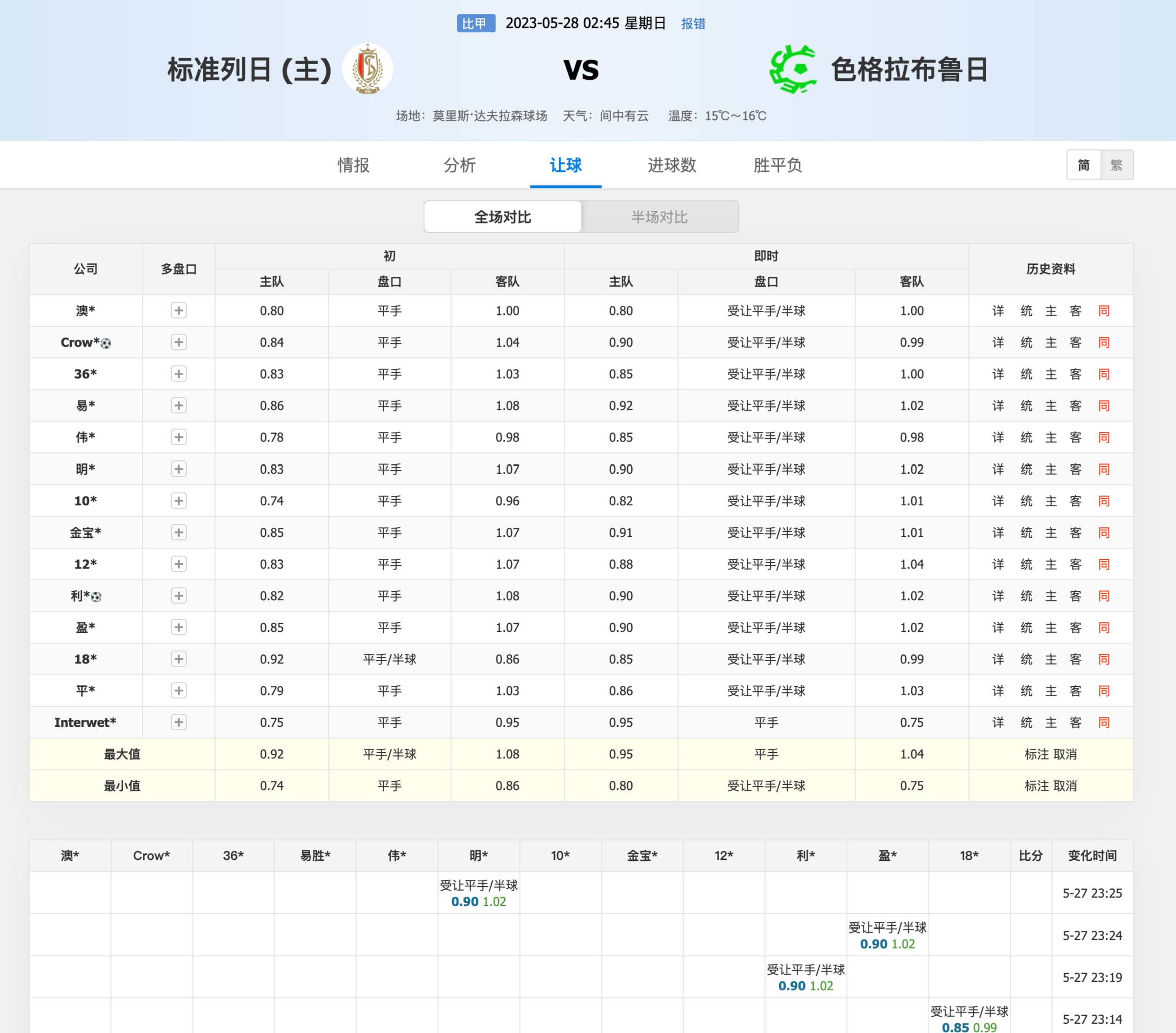Select 全场对比 full-match comparison
Image resolution: width=1176 pixels, height=1033 pixels.
click(503, 217)
